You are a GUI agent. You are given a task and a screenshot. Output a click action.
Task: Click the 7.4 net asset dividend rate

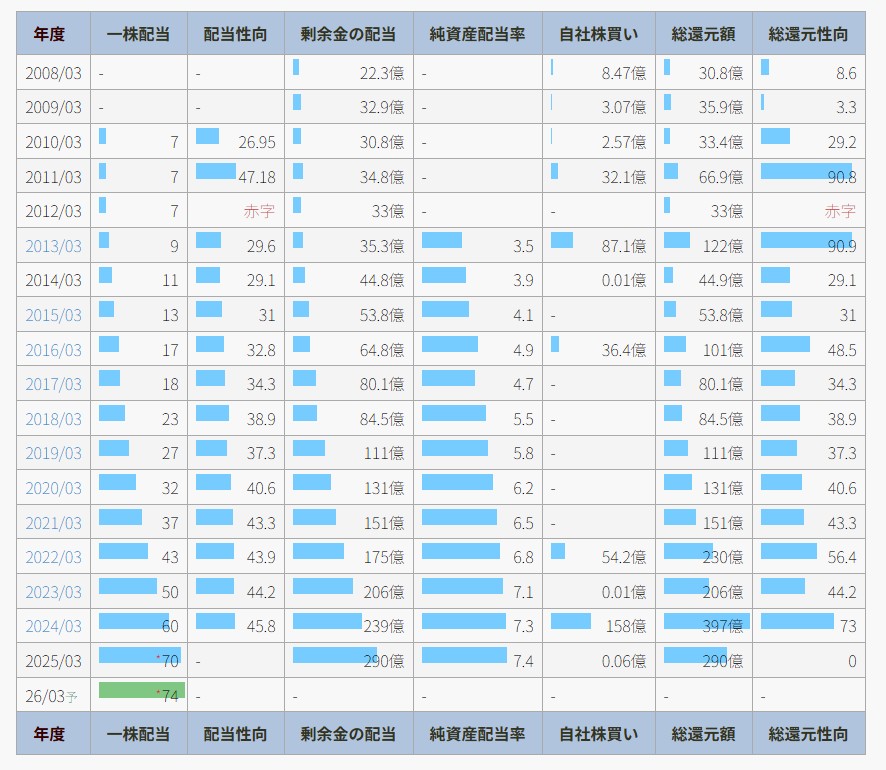[523, 661]
